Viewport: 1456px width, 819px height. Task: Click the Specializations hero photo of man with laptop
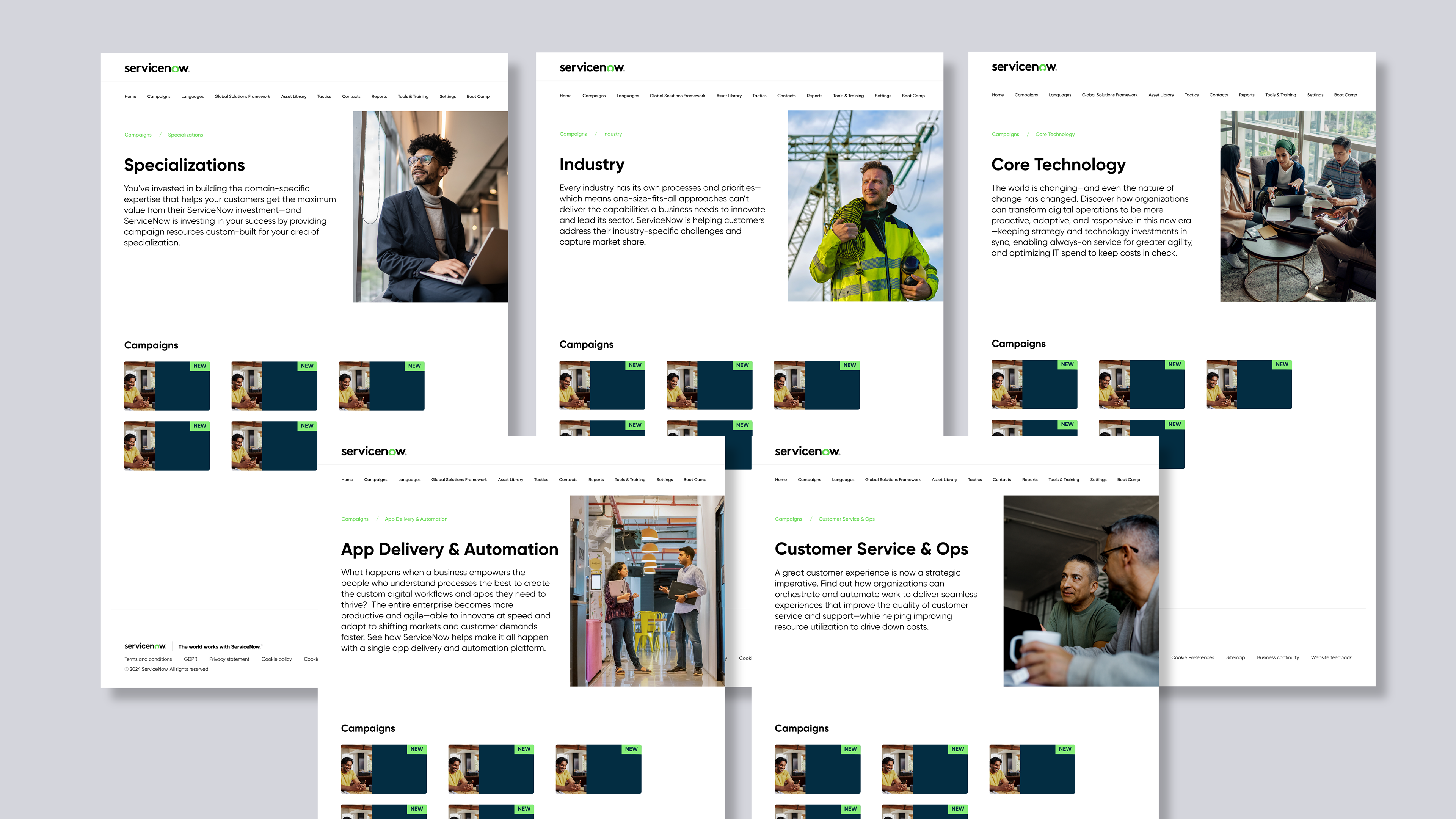click(x=430, y=207)
